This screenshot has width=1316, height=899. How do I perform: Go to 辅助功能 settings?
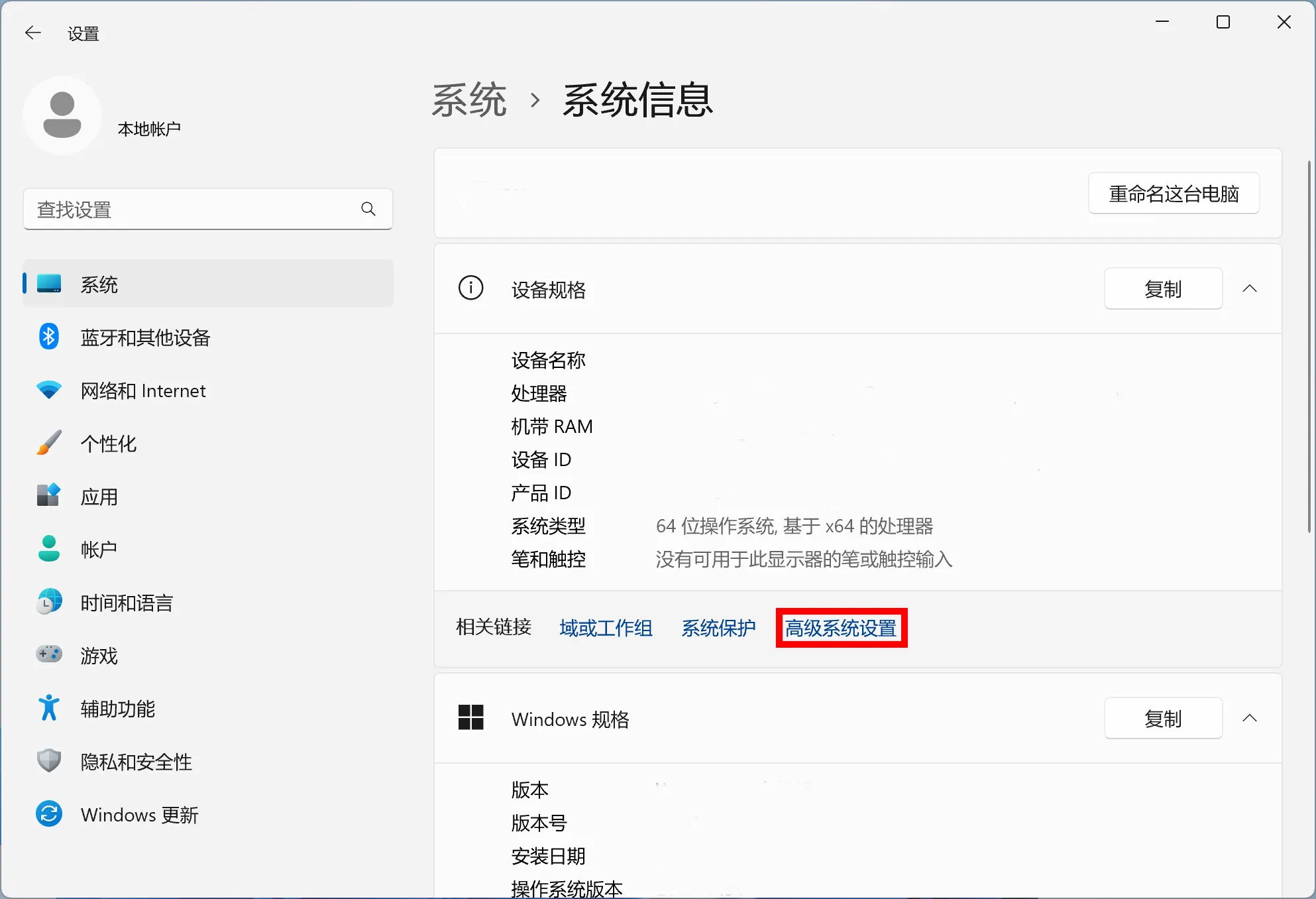tap(208, 709)
